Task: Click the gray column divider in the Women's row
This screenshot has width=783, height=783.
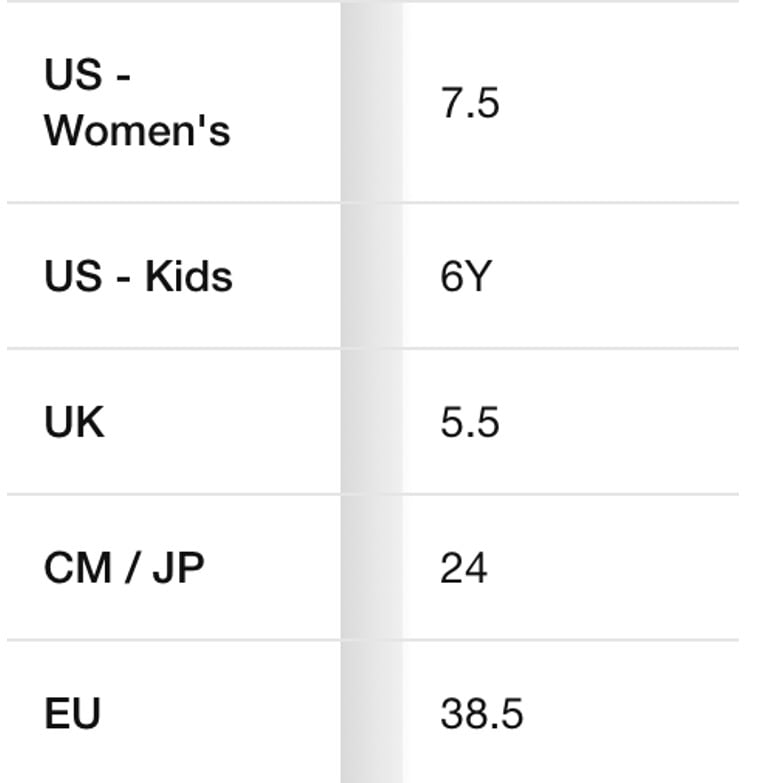Action: [x=372, y=103]
